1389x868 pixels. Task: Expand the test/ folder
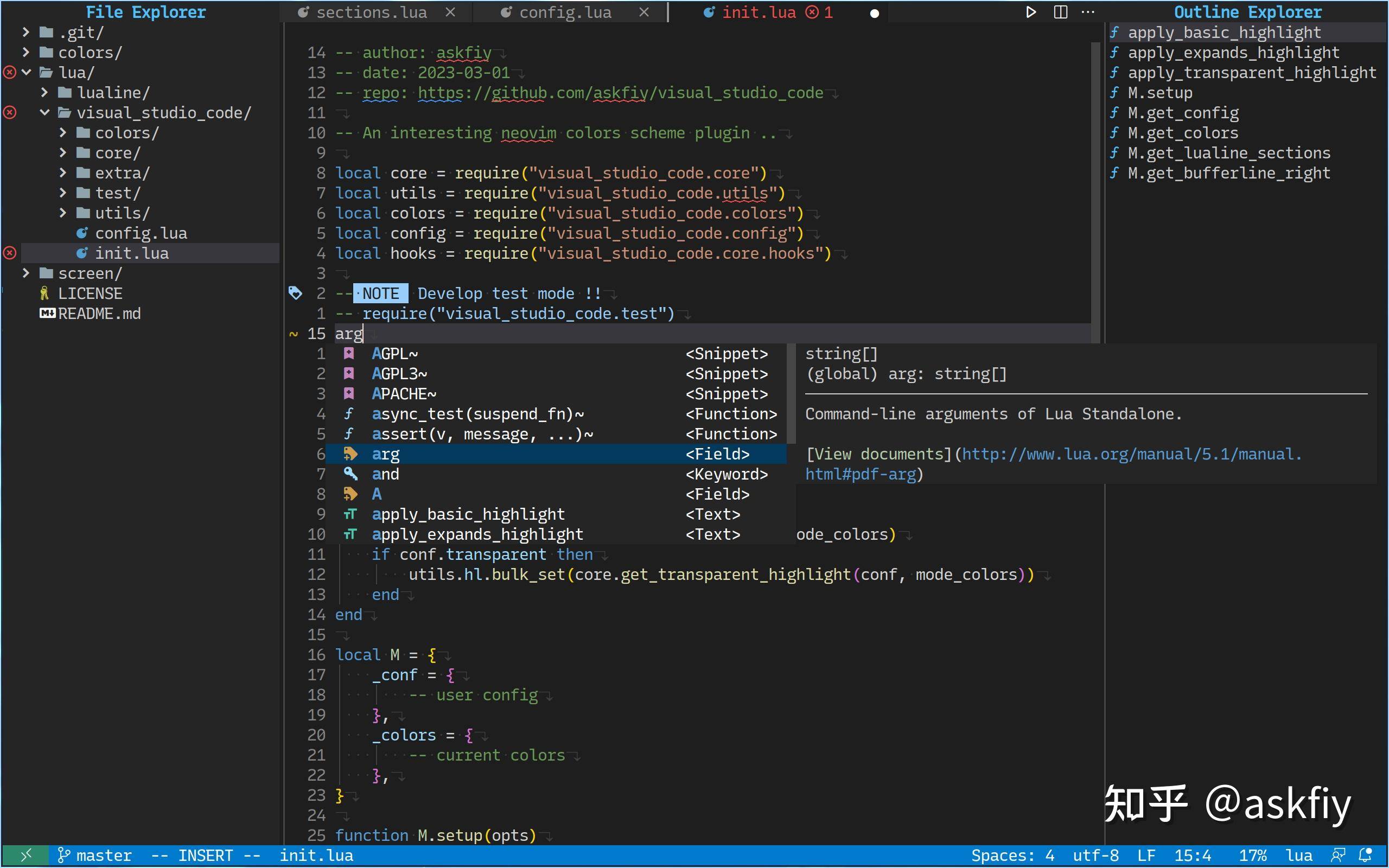62,193
